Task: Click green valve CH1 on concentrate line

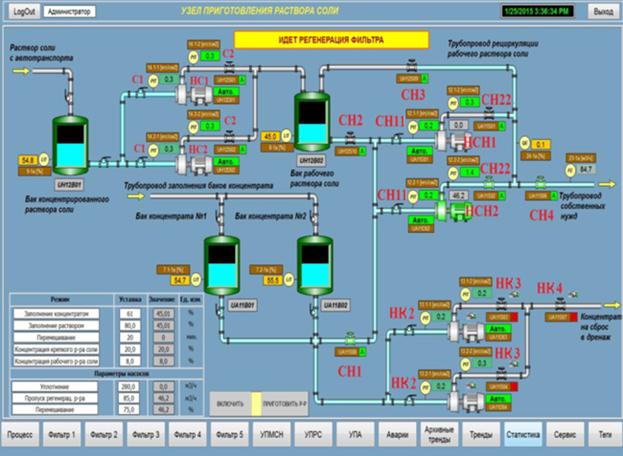Action: coord(350,338)
